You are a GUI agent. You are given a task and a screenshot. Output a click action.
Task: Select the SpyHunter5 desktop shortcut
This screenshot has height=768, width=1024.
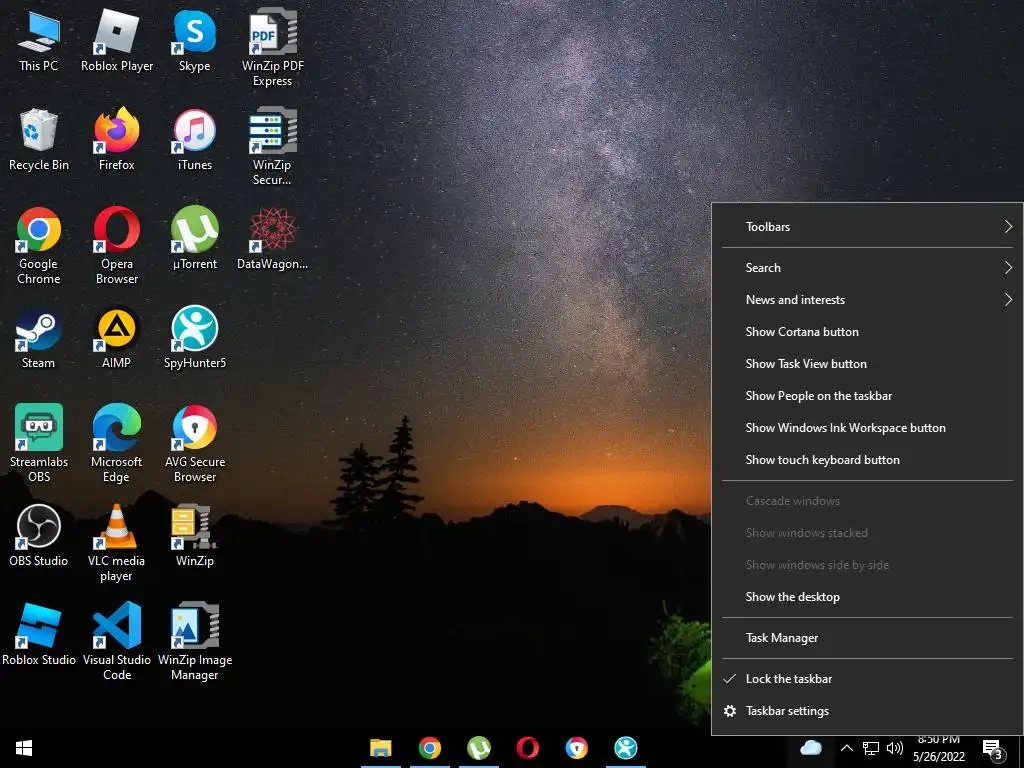tap(195, 338)
